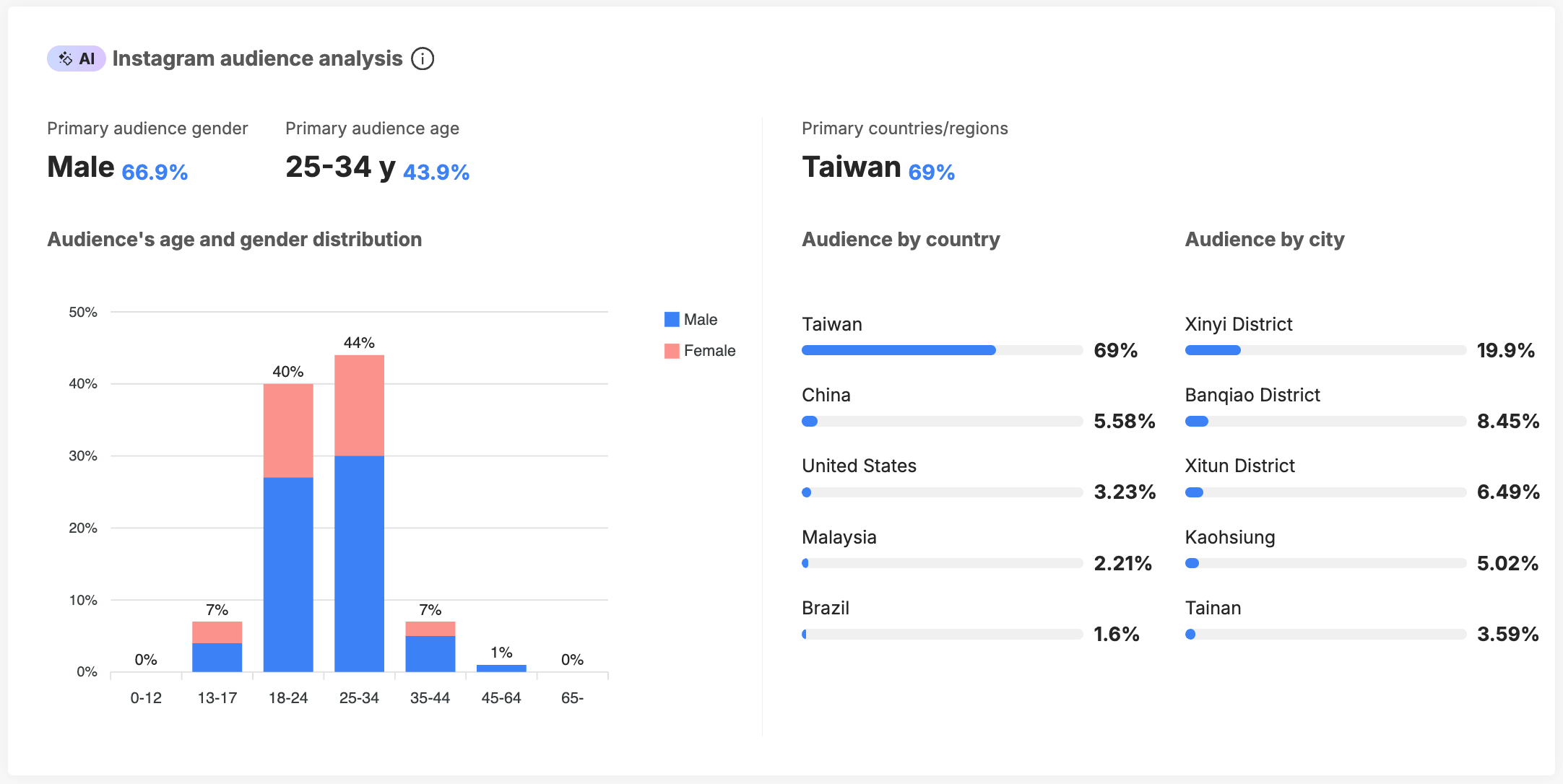Click the 40% label above 18-24 bar
This screenshot has height=784, width=1563.
(288, 372)
